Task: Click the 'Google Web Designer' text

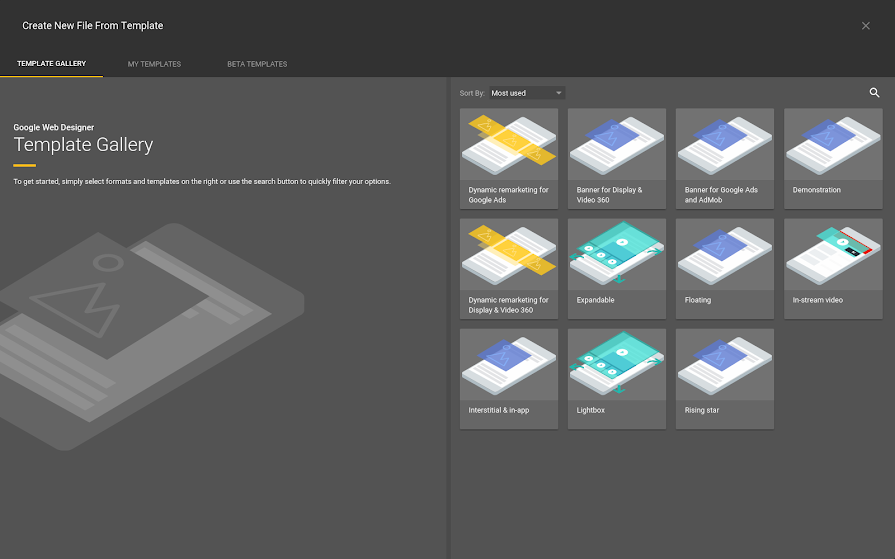Action: coord(54,127)
